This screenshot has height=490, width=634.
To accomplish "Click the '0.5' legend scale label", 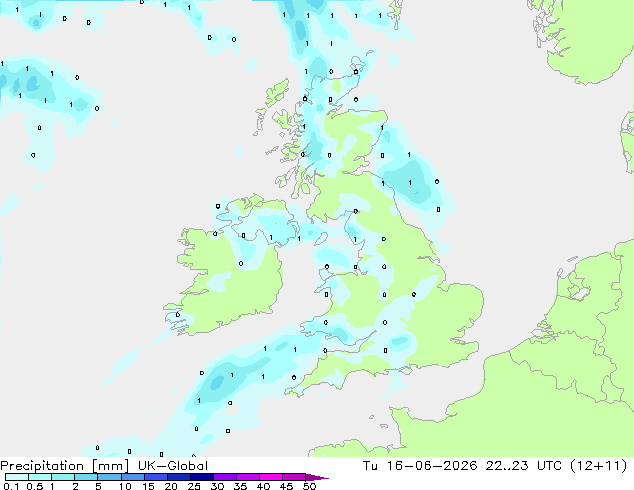I will (35, 486).
